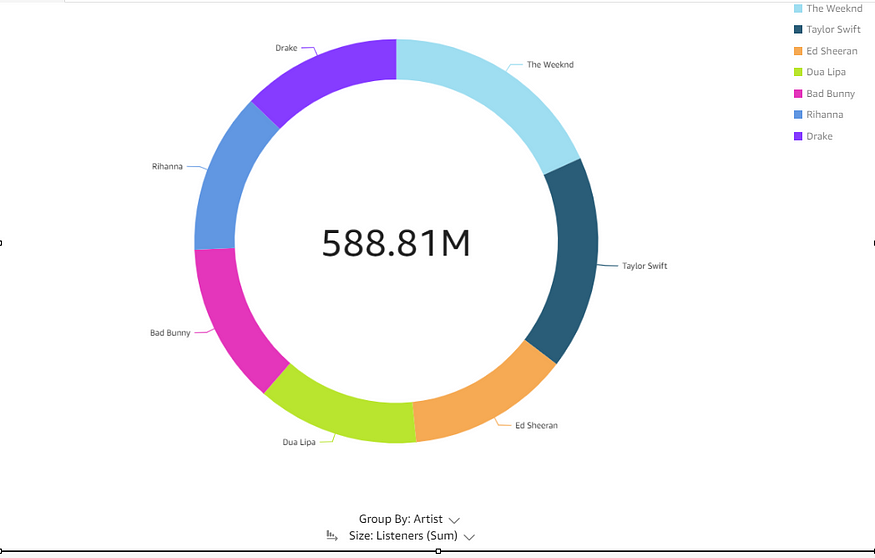This screenshot has height=558, width=875.
Task: Click the bottom-center visual resize handle
Action: [x=438, y=551]
